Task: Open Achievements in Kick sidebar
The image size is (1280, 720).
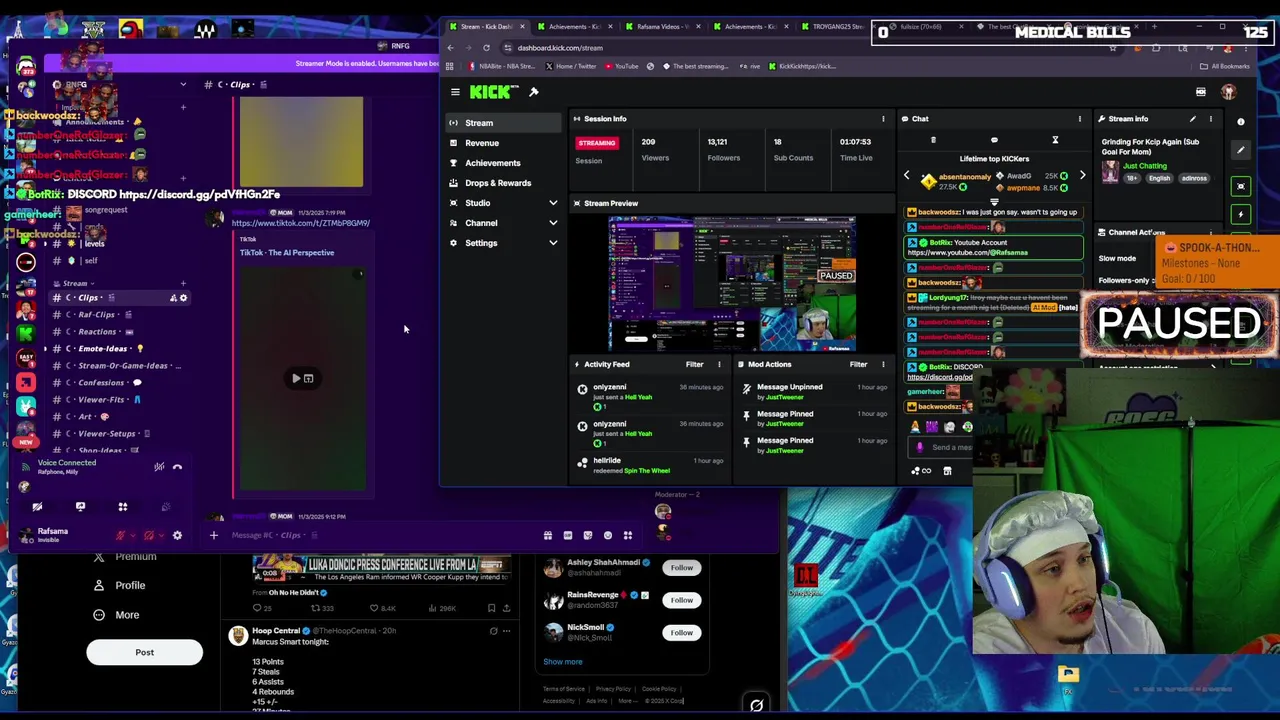Action: click(x=504, y=163)
